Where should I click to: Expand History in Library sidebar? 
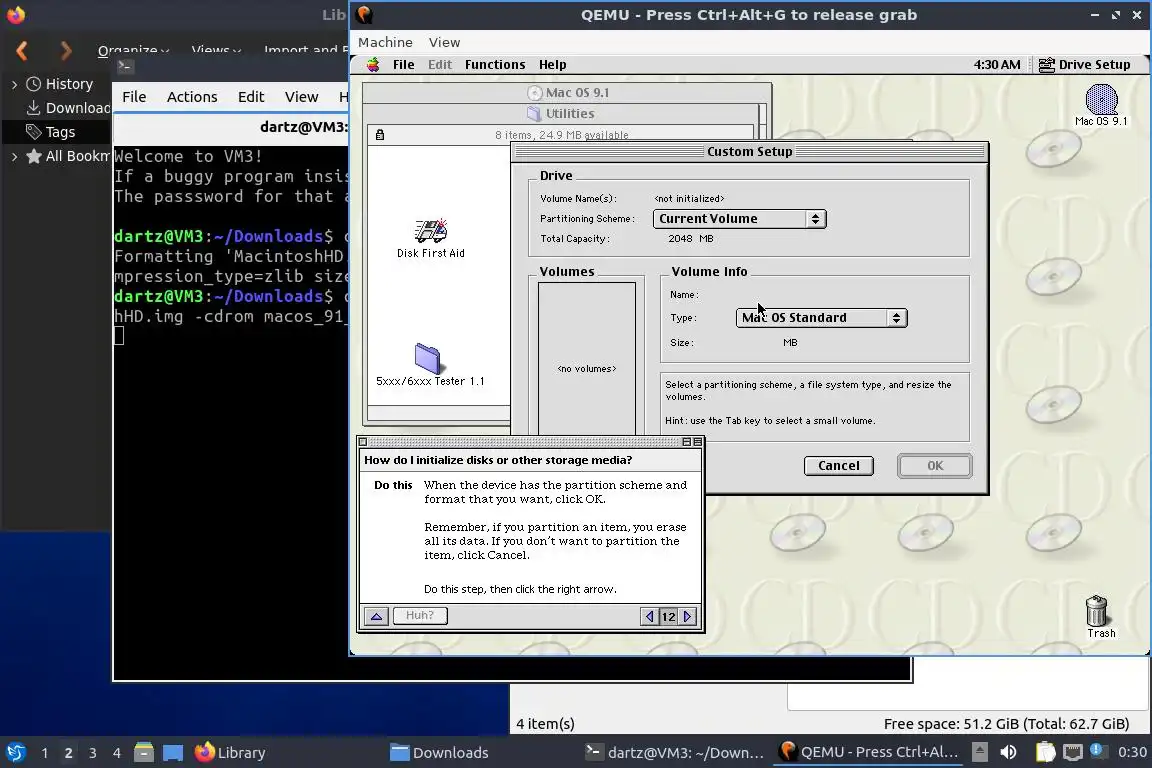pos(14,85)
